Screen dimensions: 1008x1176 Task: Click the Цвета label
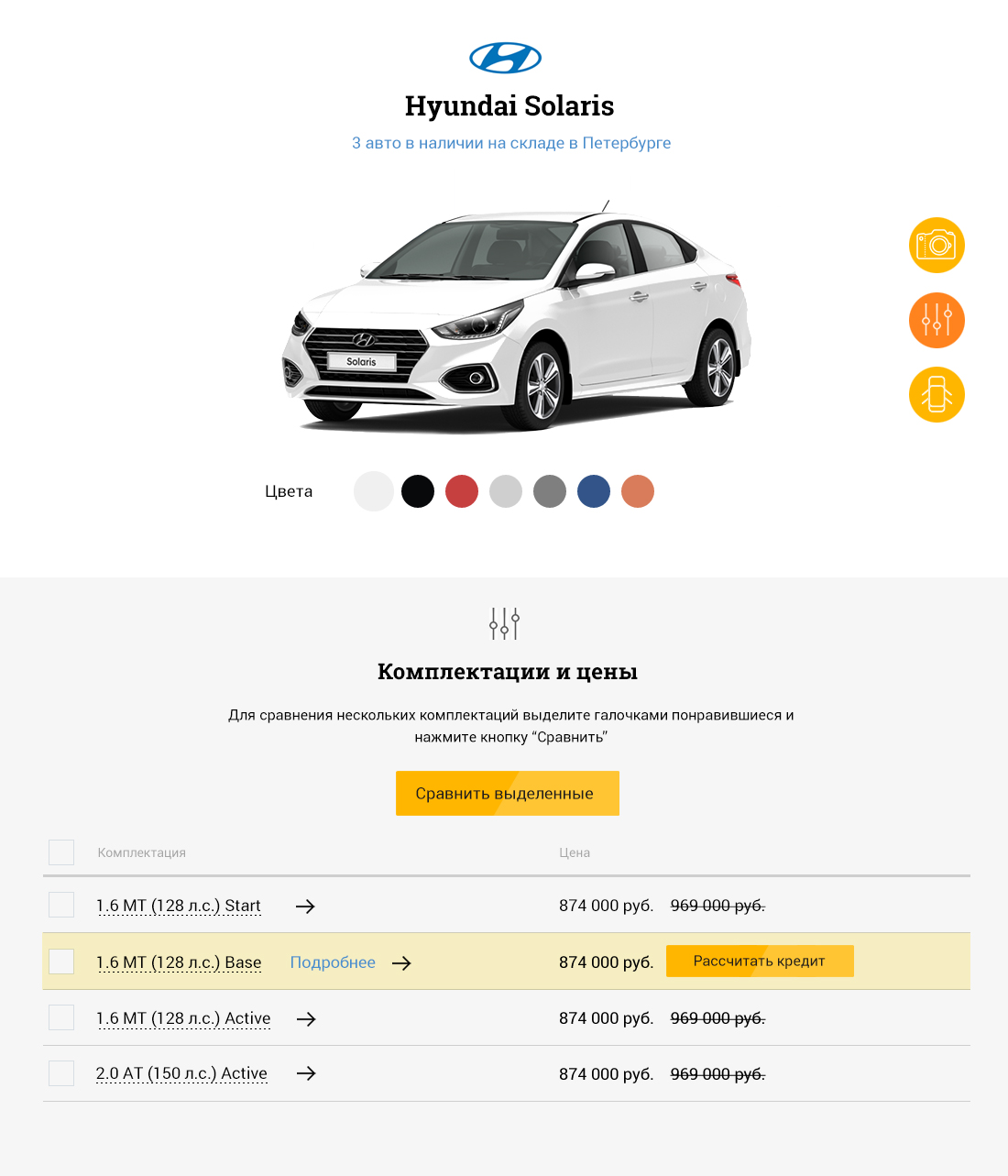289,491
